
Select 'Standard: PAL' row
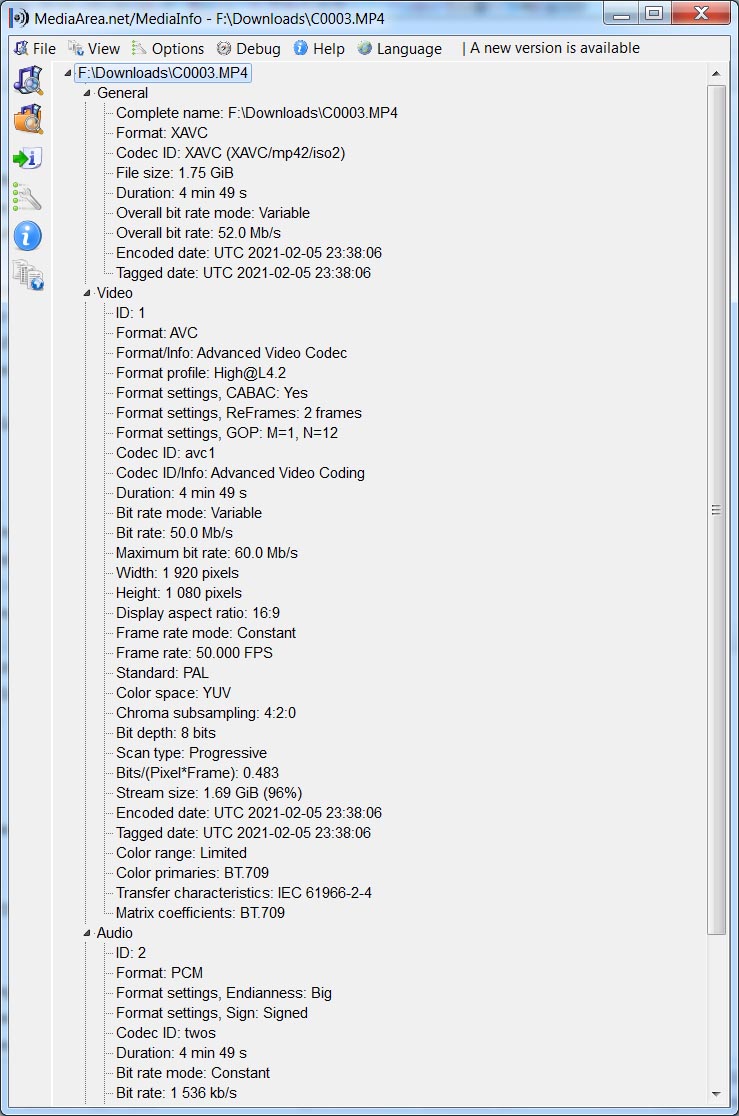(x=162, y=673)
